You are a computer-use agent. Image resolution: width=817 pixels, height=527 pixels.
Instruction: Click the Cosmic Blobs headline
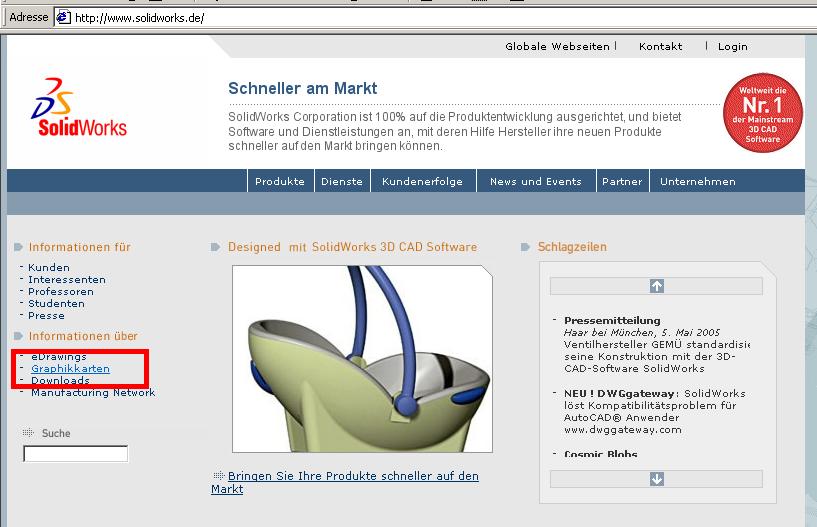601,454
